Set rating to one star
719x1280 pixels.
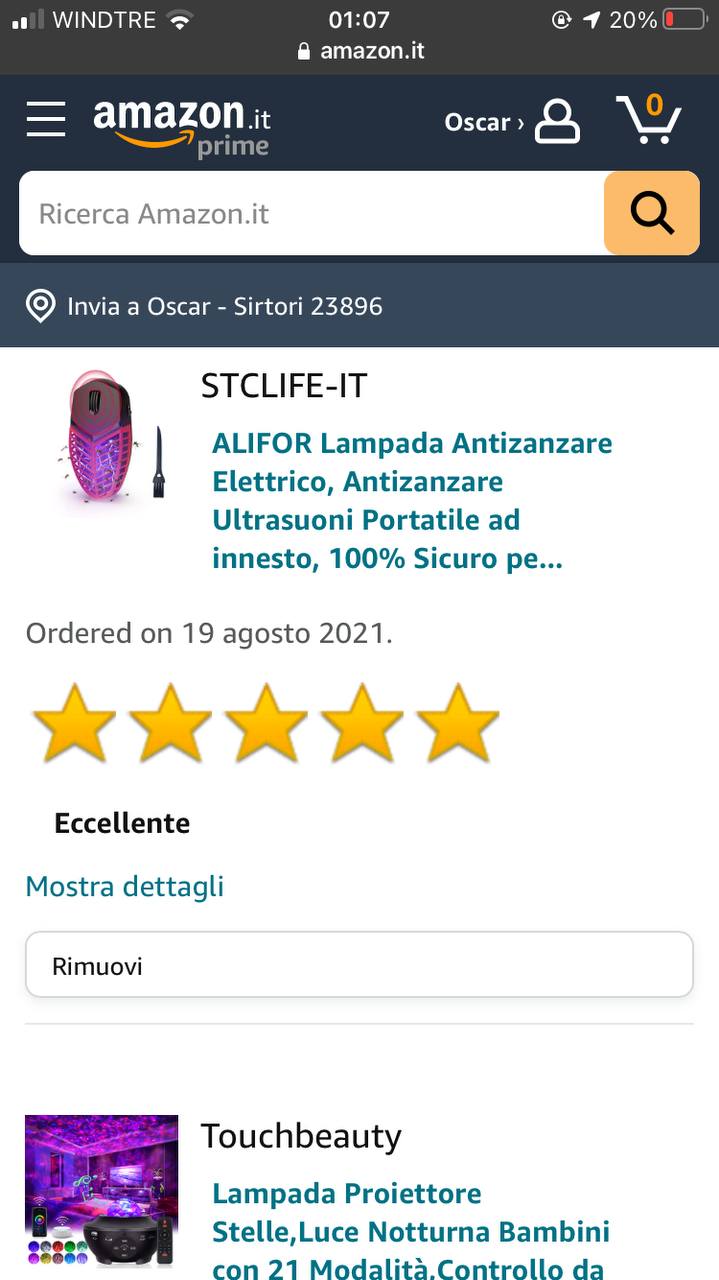coord(74,723)
